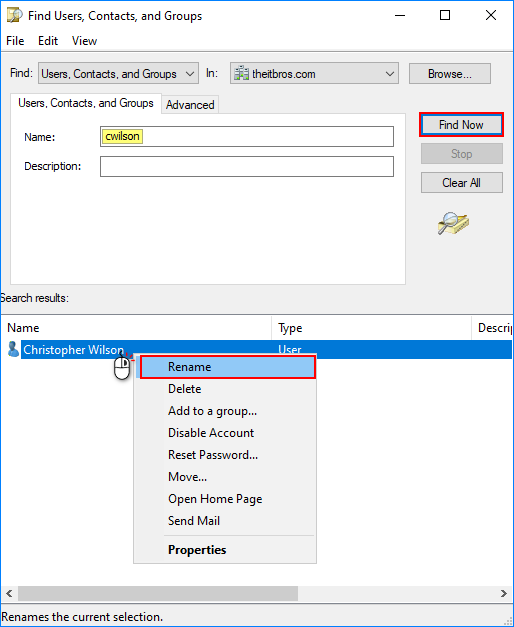Image resolution: width=514 pixels, height=627 pixels.
Task: Expand the Find type dropdown
Action: [x=118, y=73]
